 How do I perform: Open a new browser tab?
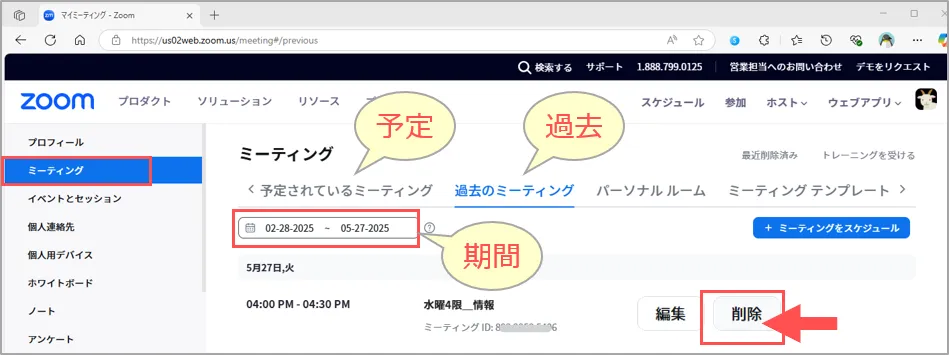click(214, 15)
